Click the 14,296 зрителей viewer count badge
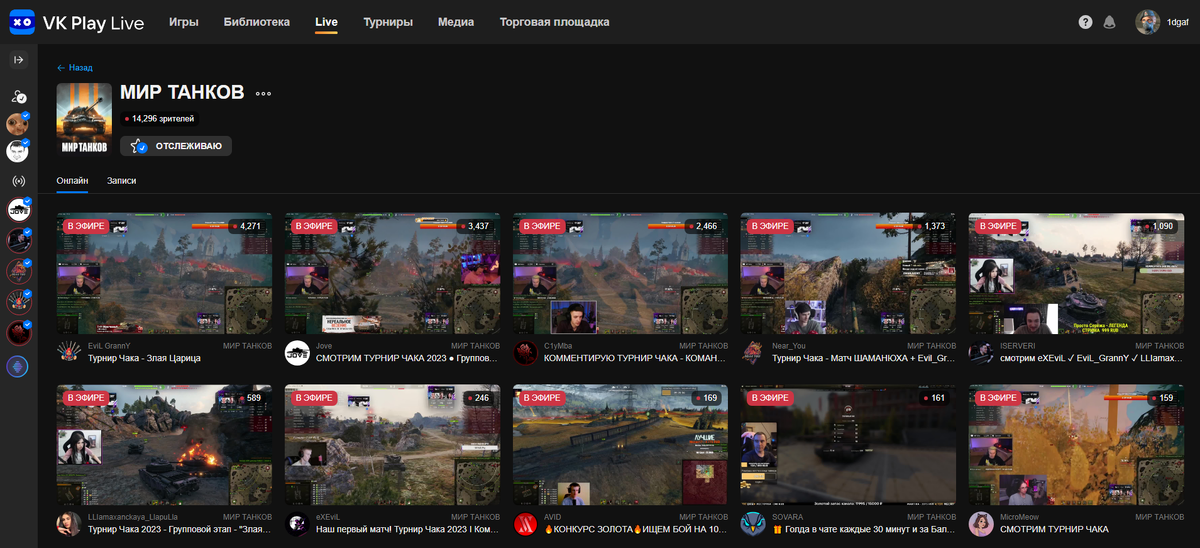1200x548 pixels. click(x=160, y=119)
